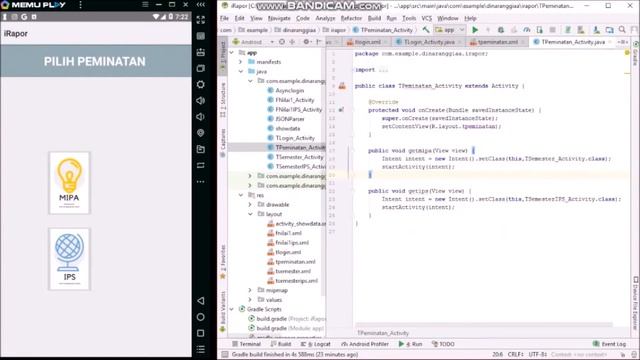Click MEmu volume up icon
Screen dimensions: 640x360
click(x=200, y=100)
